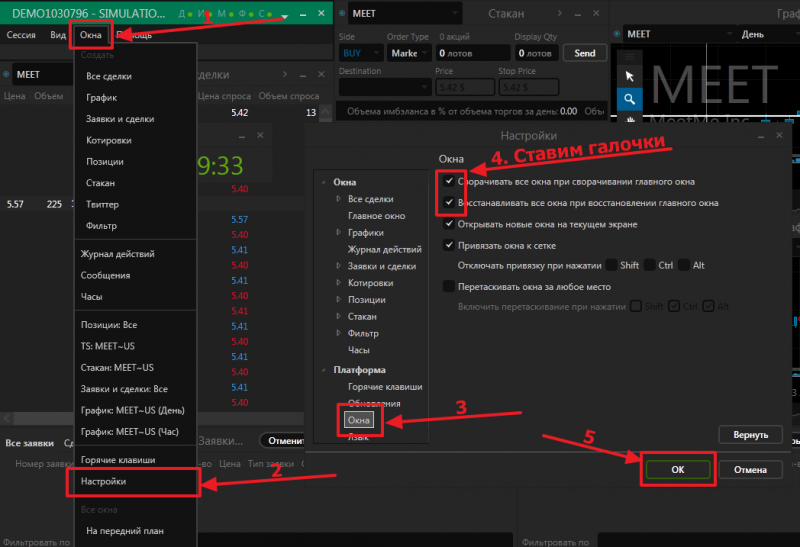This screenshot has width=800, height=547.
Task: Collapse the Окна settings group
Action: point(323,182)
